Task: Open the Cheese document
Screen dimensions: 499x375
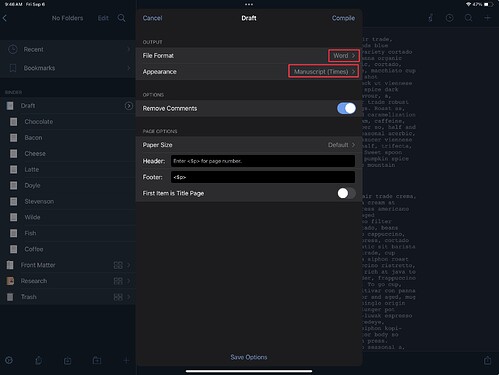Action: (x=68, y=154)
